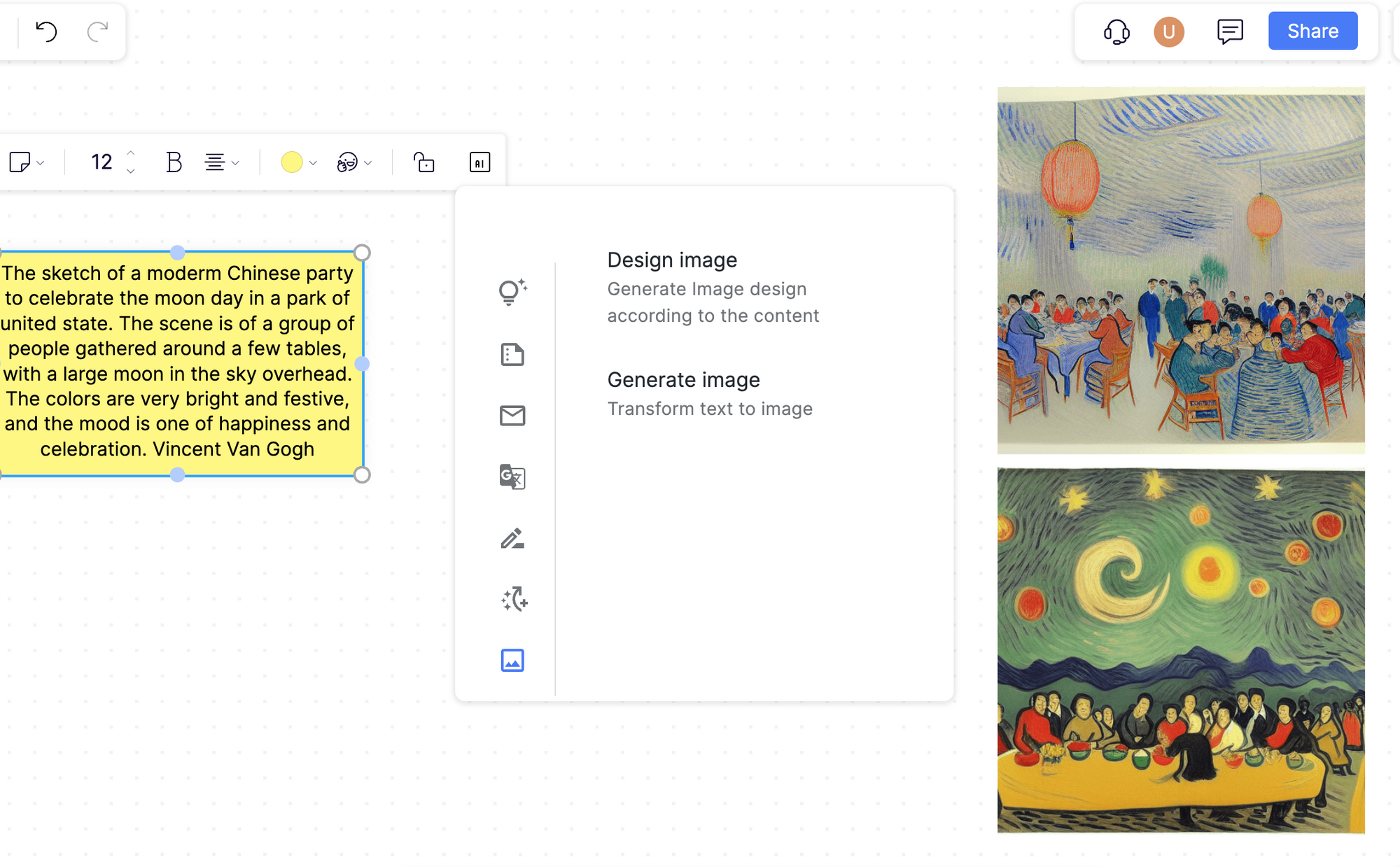Expand the text alignment dropdown arrow
The height and width of the screenshot is (867, 1400).
click(x=236, y=163)
